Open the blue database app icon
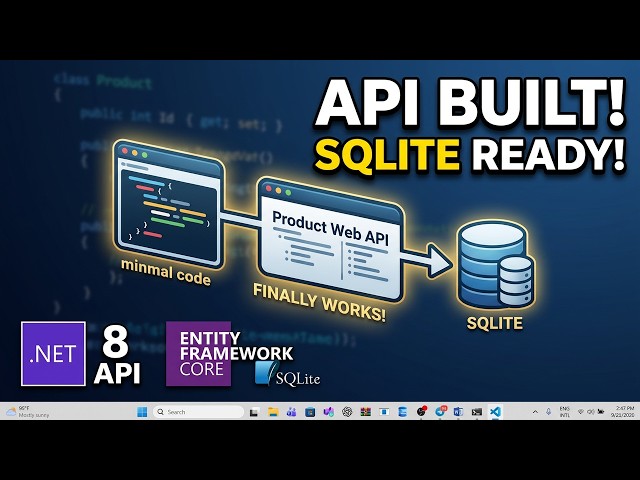The height and width of the screenshot is (480, 640). click(x=402, y=412)
